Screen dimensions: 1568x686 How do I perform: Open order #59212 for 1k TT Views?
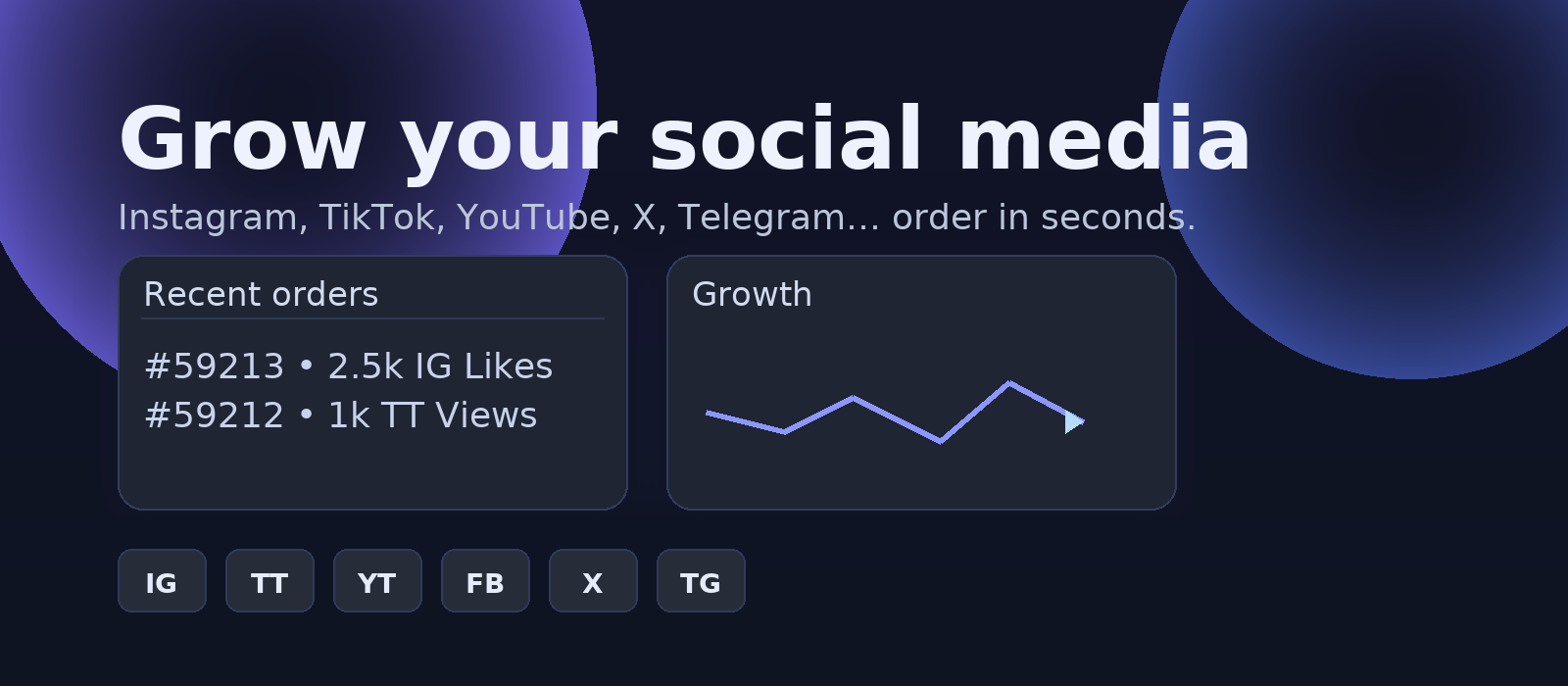340,416
